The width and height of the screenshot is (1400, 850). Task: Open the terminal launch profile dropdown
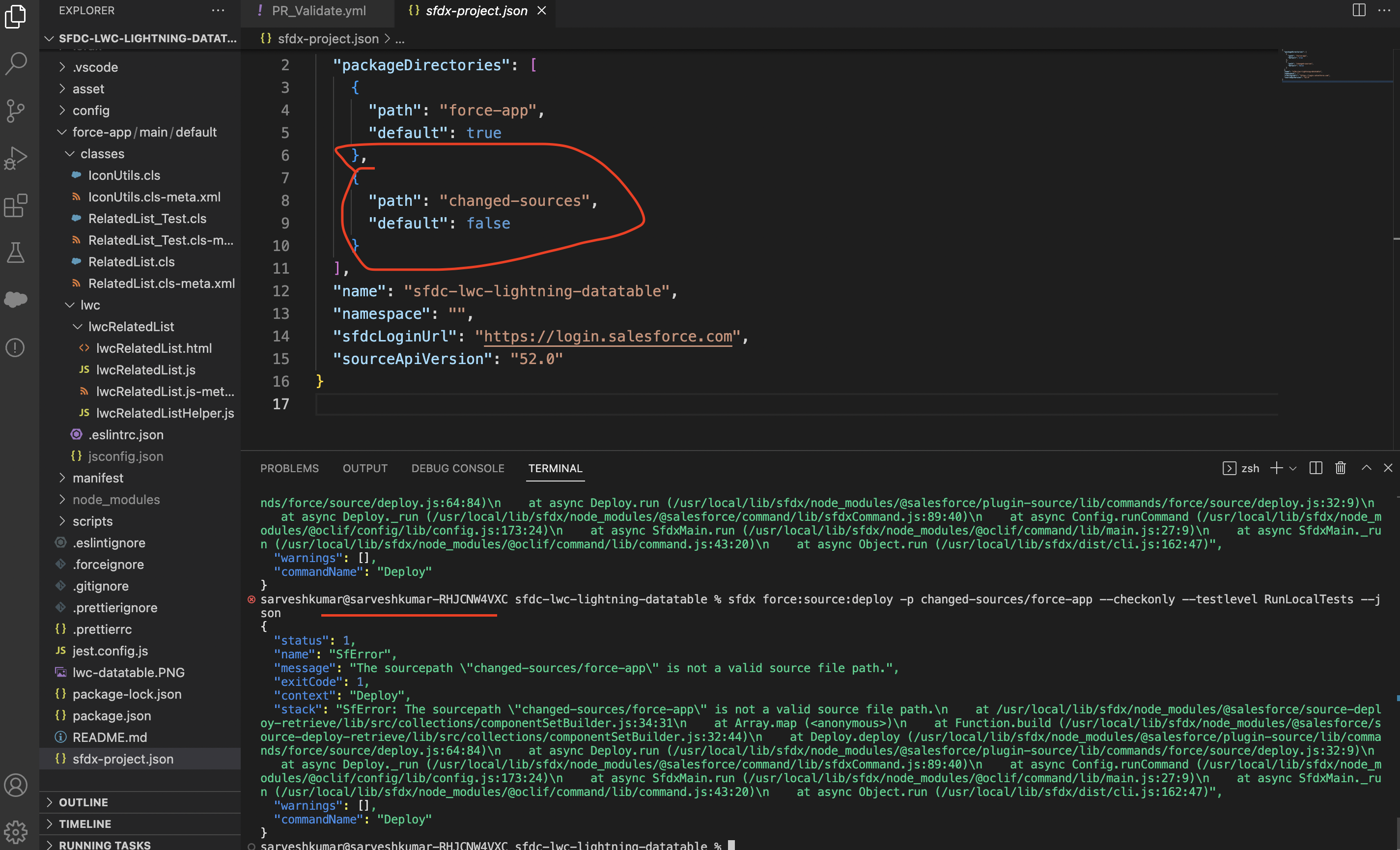point(1294,468)
